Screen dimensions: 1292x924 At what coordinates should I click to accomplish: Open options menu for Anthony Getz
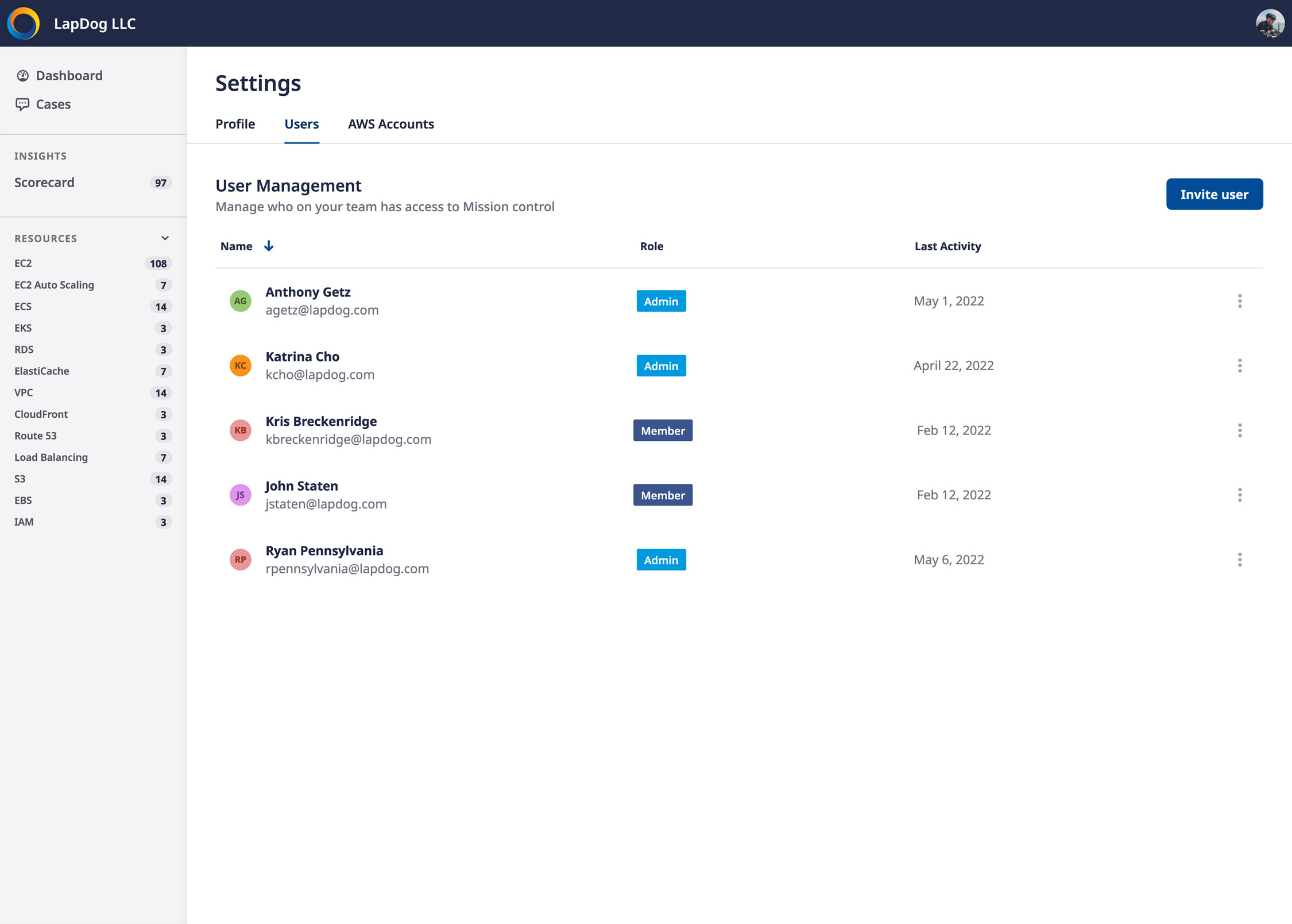pos(1240,301)
